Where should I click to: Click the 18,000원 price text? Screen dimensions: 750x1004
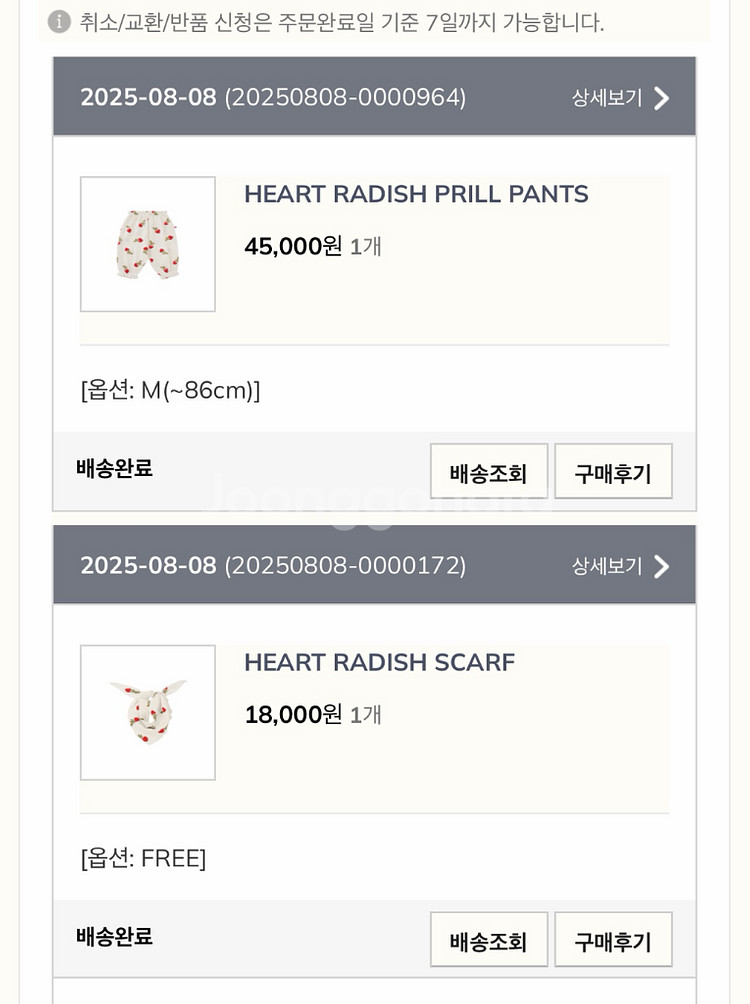coord(293,714)
